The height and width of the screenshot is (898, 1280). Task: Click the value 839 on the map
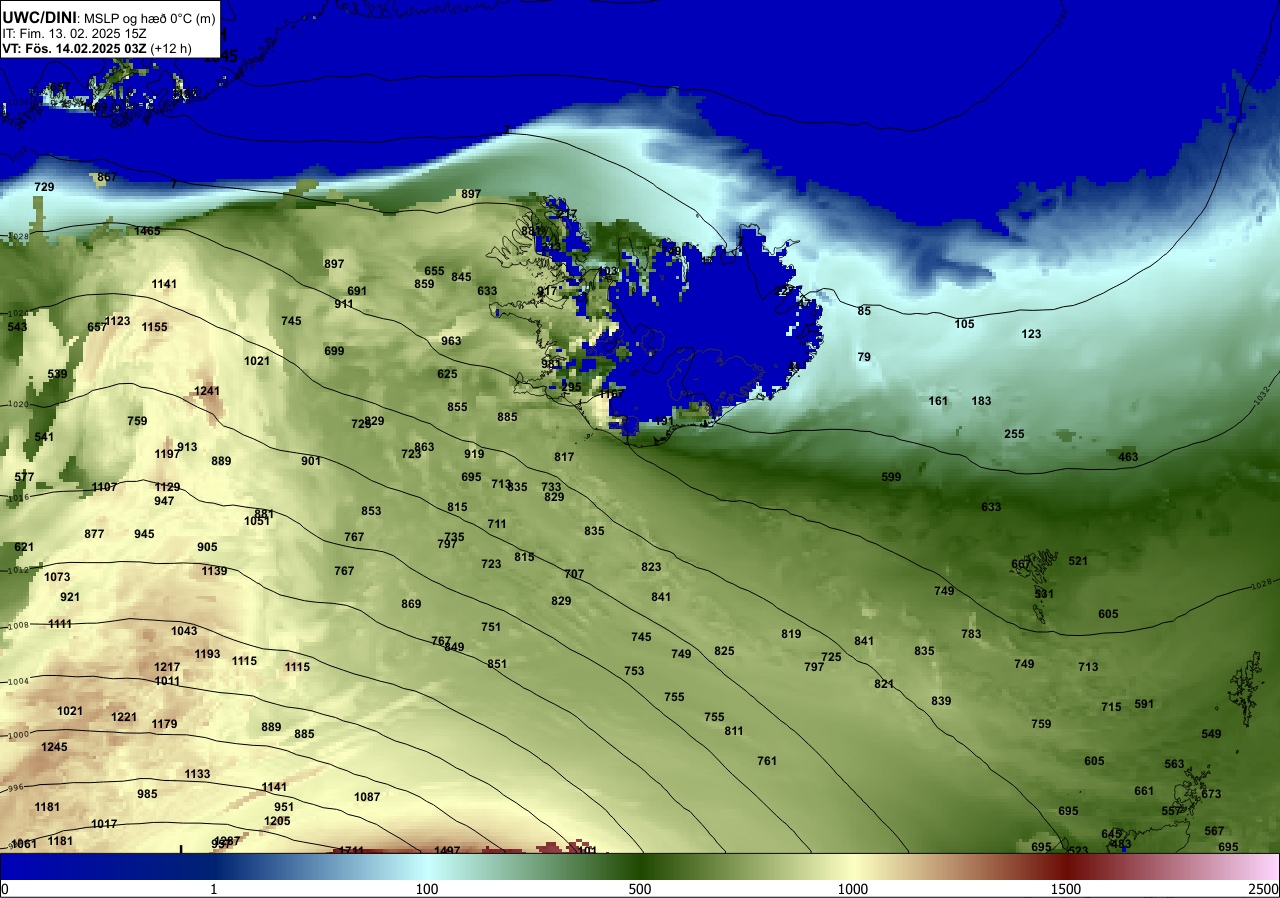(x=941, y=701)
